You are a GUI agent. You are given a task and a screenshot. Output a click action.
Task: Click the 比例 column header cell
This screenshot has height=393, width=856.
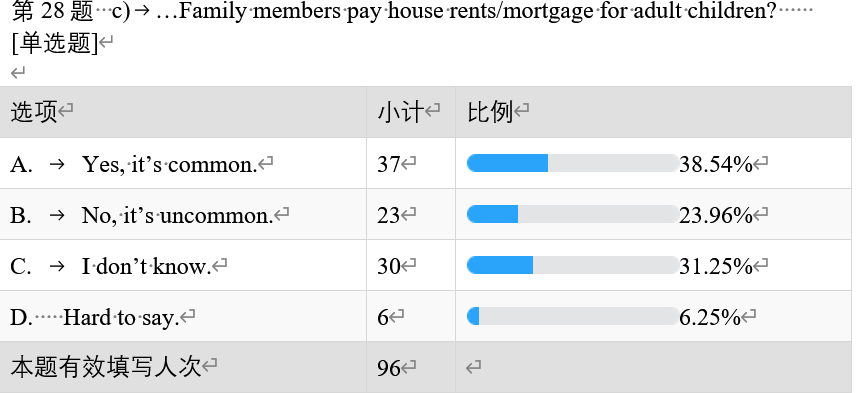click(653, 112)
